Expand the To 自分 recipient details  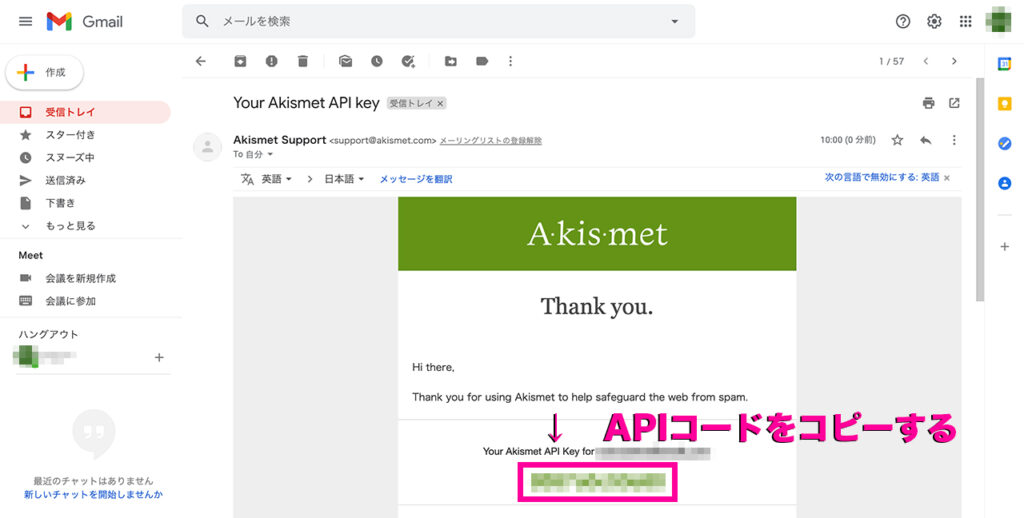click(270, 155)
